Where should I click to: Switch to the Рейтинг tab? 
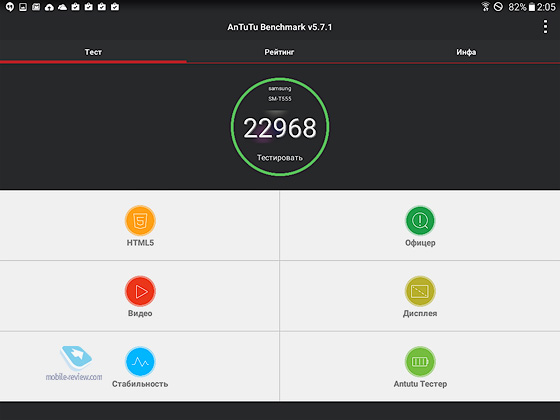(279, 52)
